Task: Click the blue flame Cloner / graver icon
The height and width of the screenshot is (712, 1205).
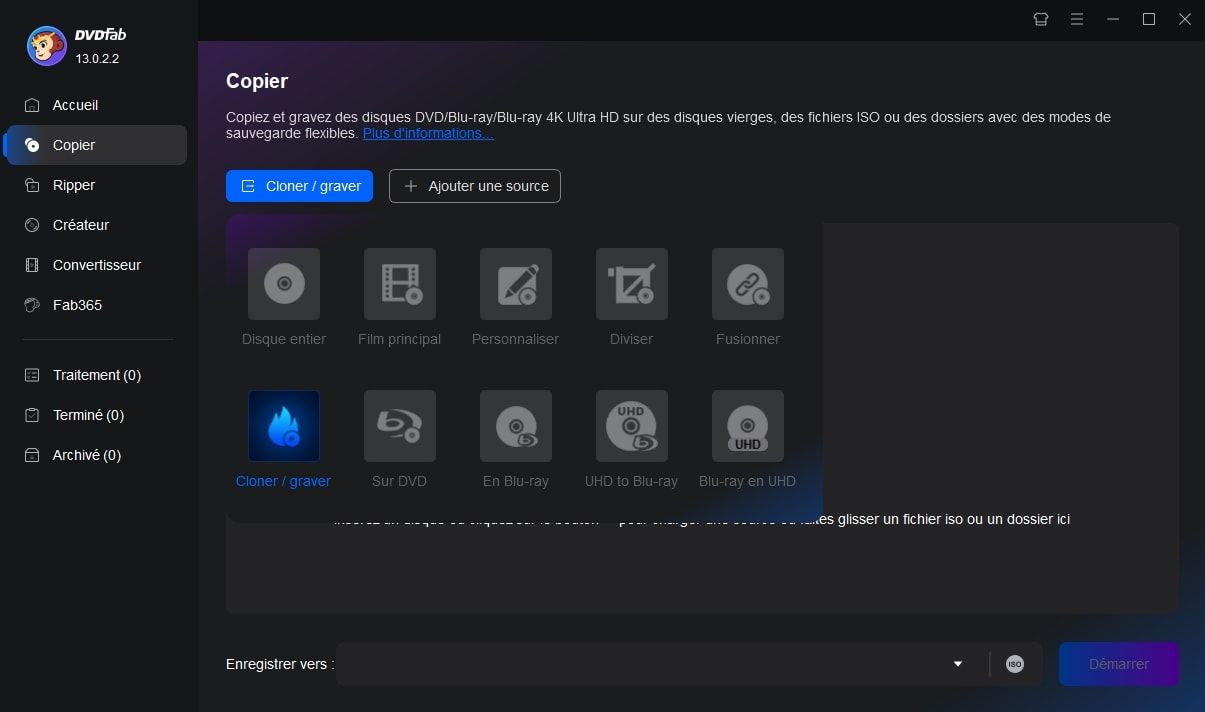Action: (284, 426)
